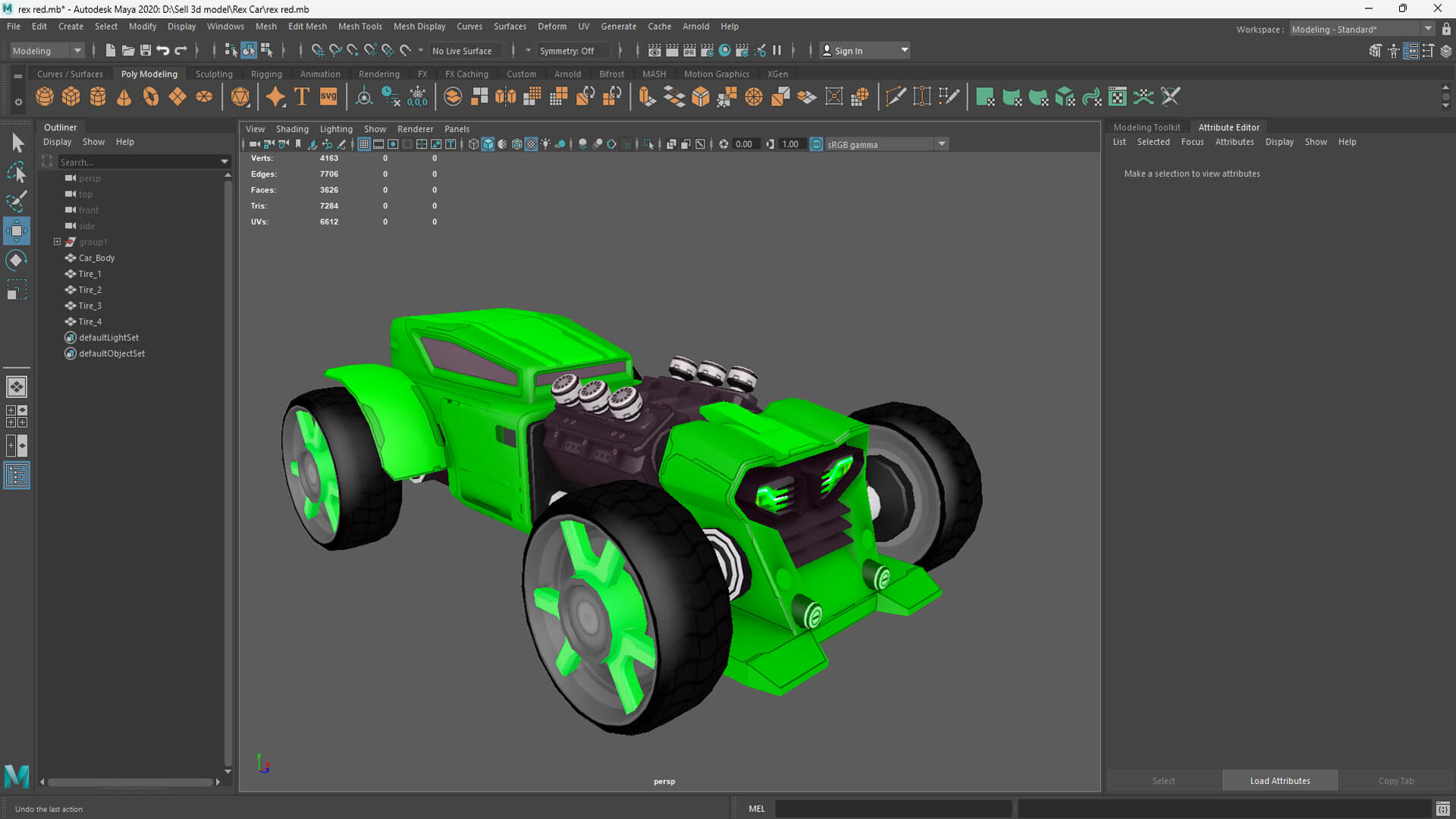The height and width of the screenshot is (819, 1456).
Task: Click the Select button in Attribute Editor
Action: 1163,780
